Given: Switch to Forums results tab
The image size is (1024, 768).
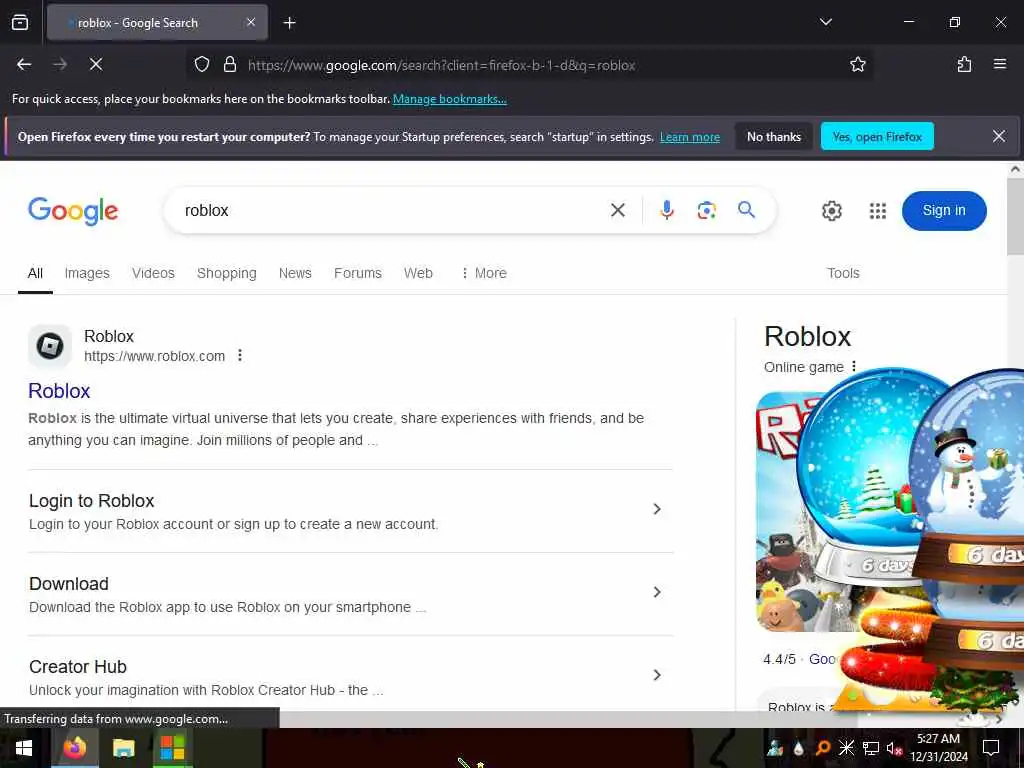Looking at the screenshot, I should tap(358, 273).
